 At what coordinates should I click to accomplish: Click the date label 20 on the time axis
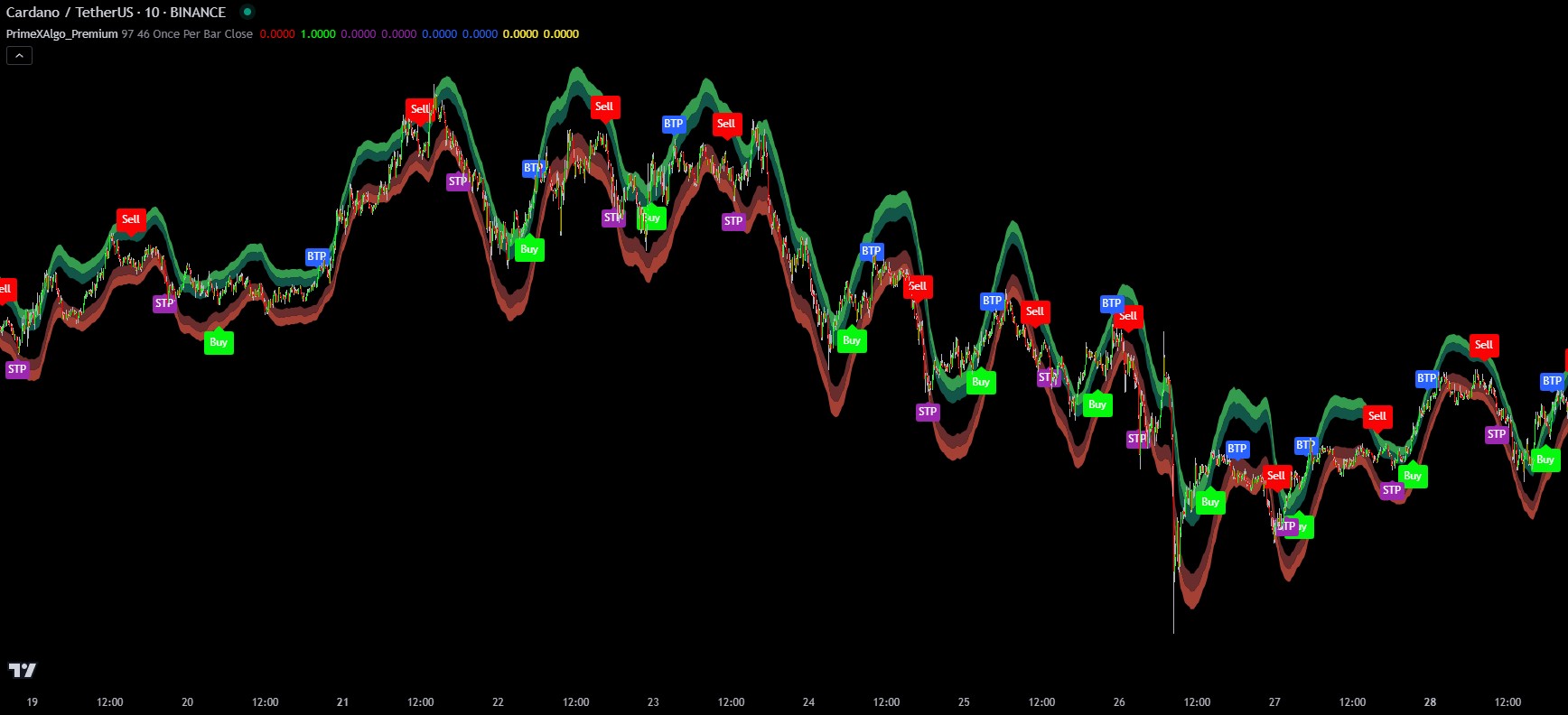(x=187, y=701)
